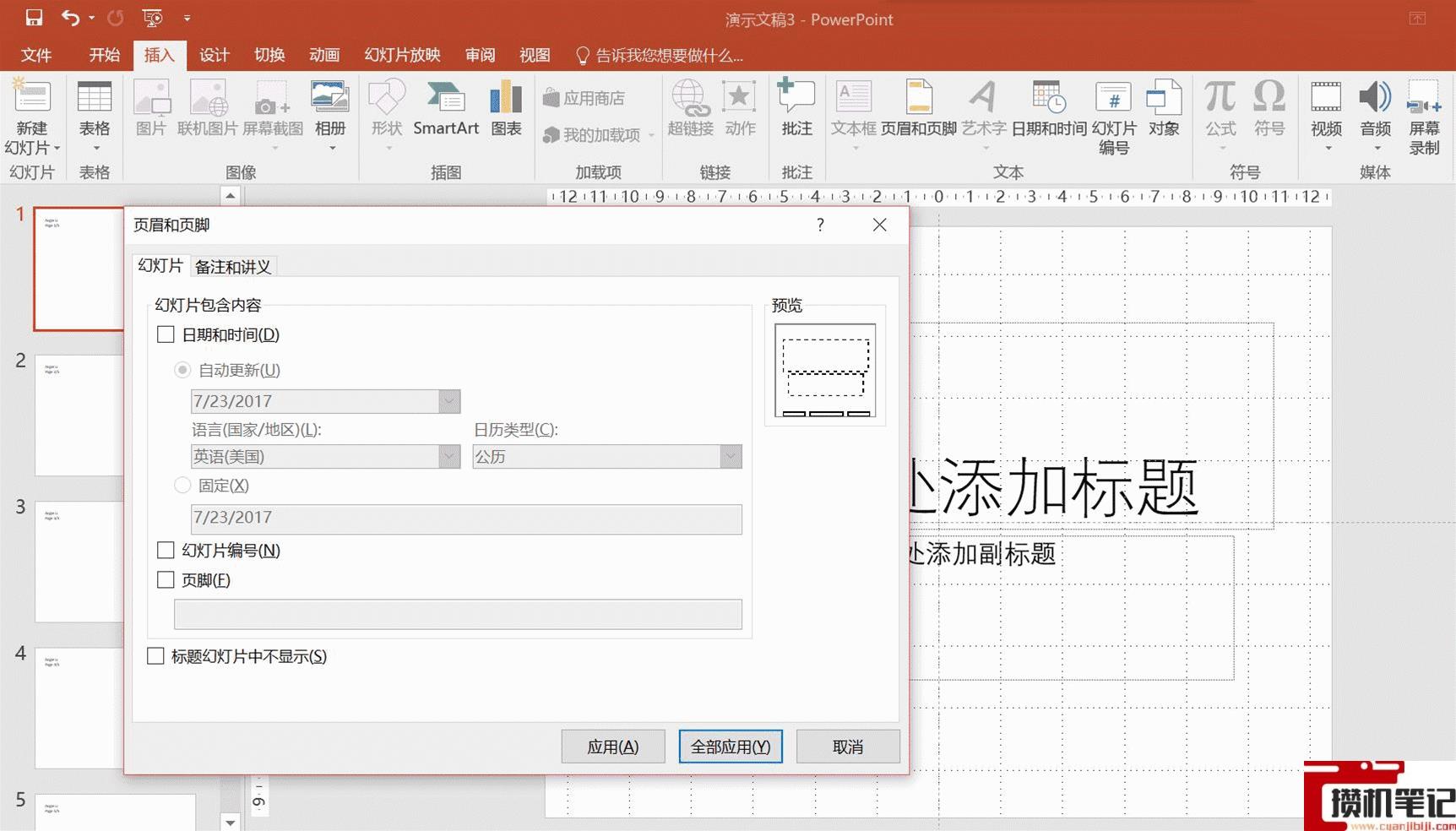Open Header and Footer (页眉和页脚) tool
This screenshot has height=831, width=1456.
[x=919, y=109]
